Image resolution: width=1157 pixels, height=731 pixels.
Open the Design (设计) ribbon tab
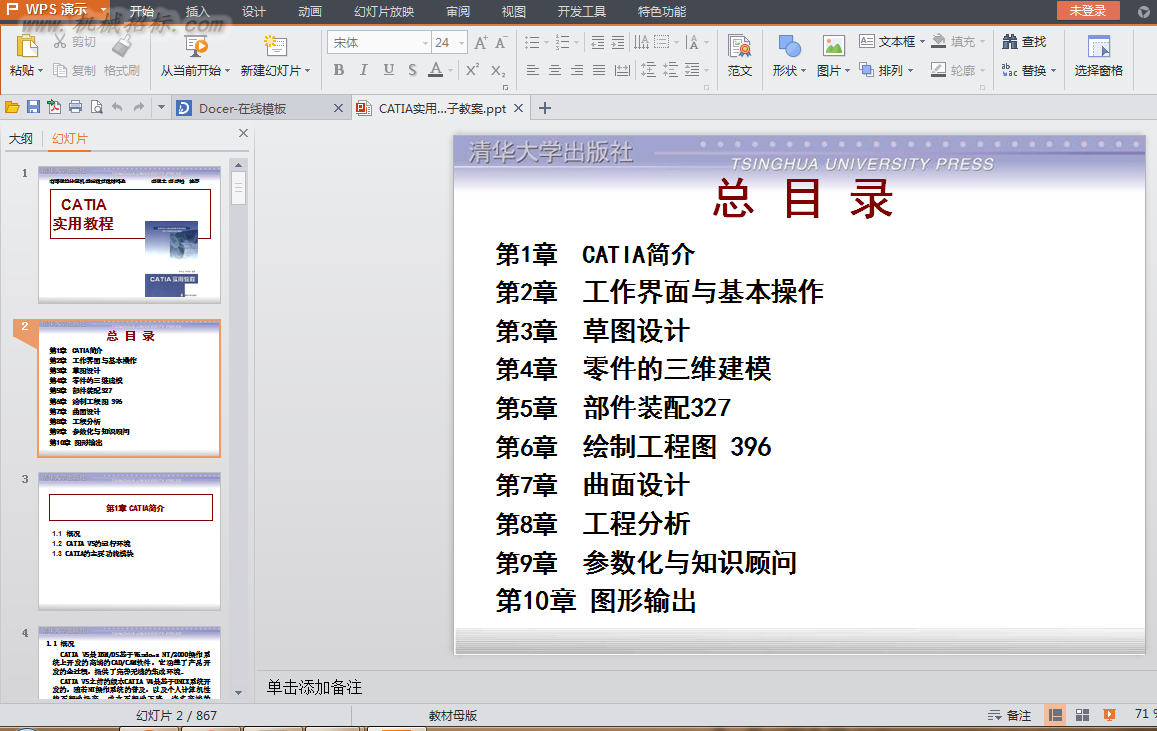pyautogui.click(x=254, y=11)
